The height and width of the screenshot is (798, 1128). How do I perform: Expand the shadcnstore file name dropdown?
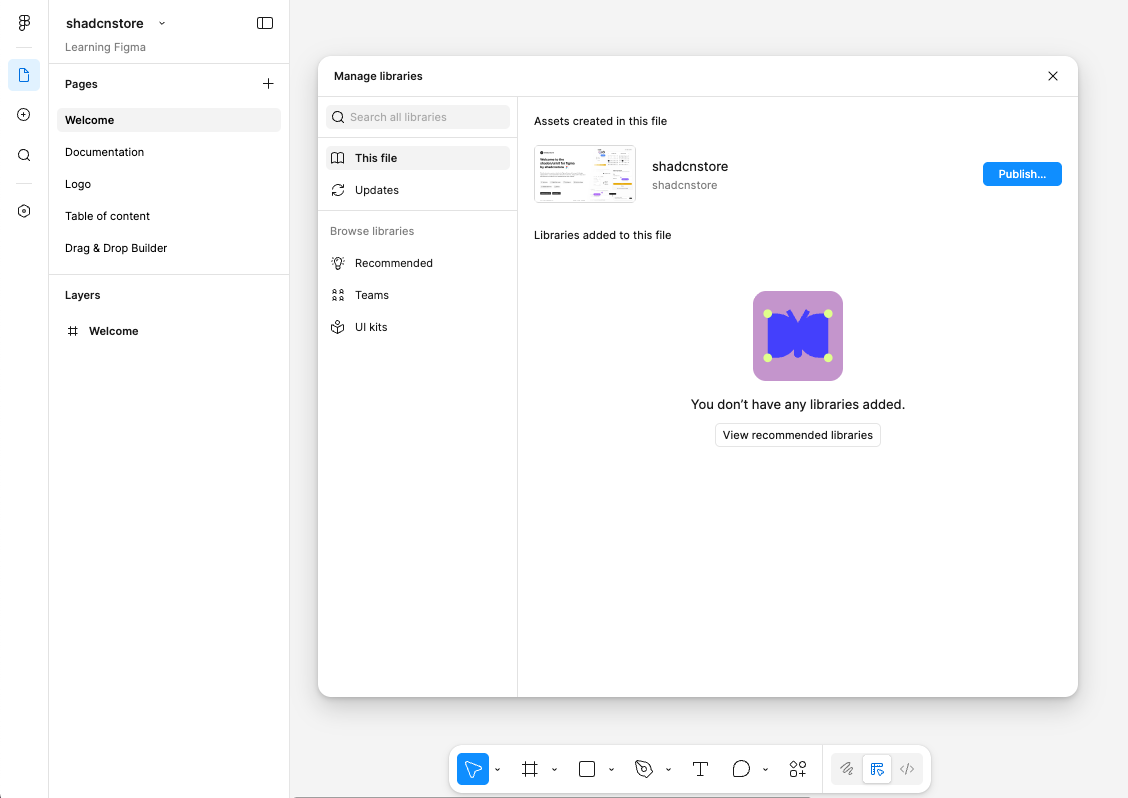point(162,23)
